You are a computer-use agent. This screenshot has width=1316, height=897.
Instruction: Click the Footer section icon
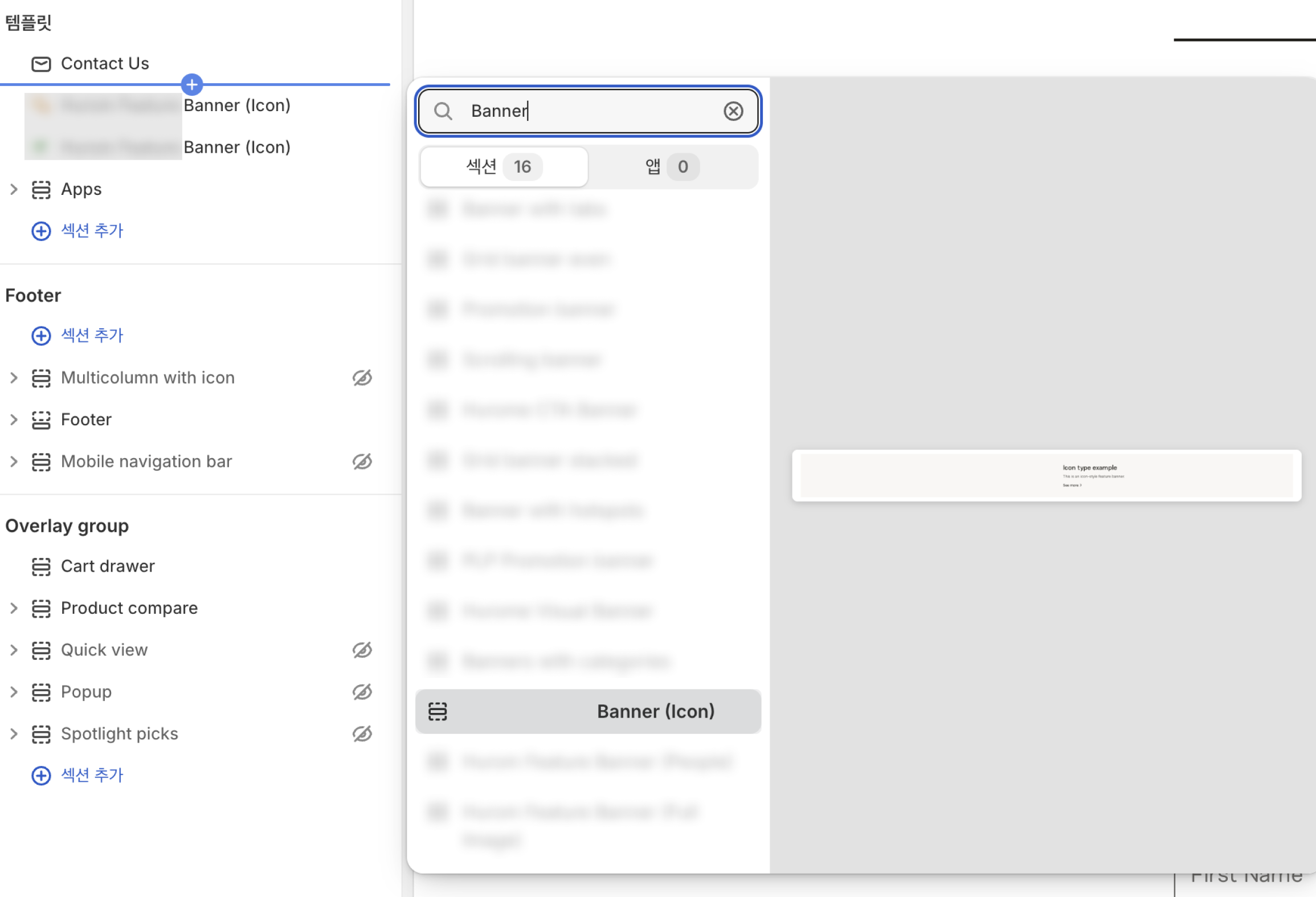pyautogui.click(x=41, y=420)
